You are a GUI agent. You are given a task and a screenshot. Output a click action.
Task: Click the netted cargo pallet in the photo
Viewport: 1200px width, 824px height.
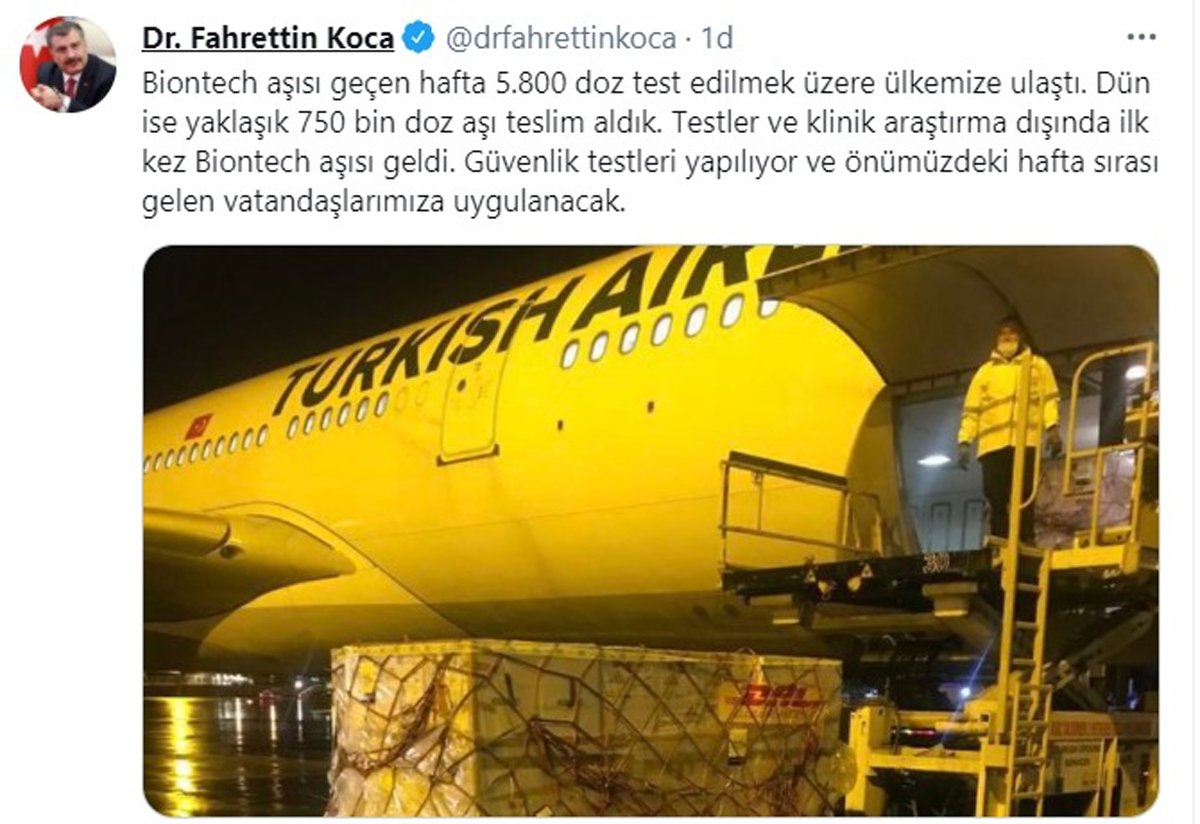tap(585, 728)
